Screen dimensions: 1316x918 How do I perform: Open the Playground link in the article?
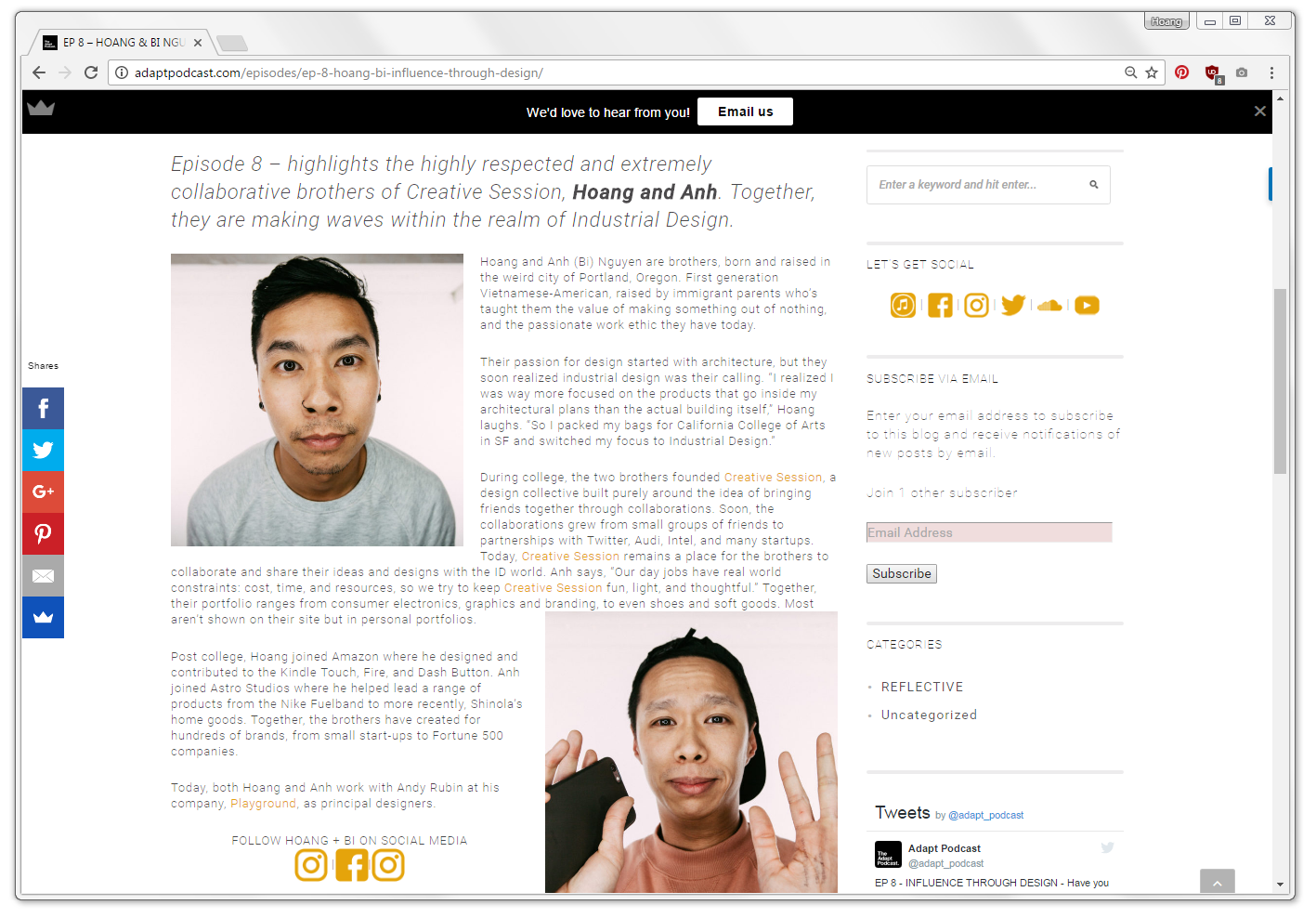[x=264, y=804]
